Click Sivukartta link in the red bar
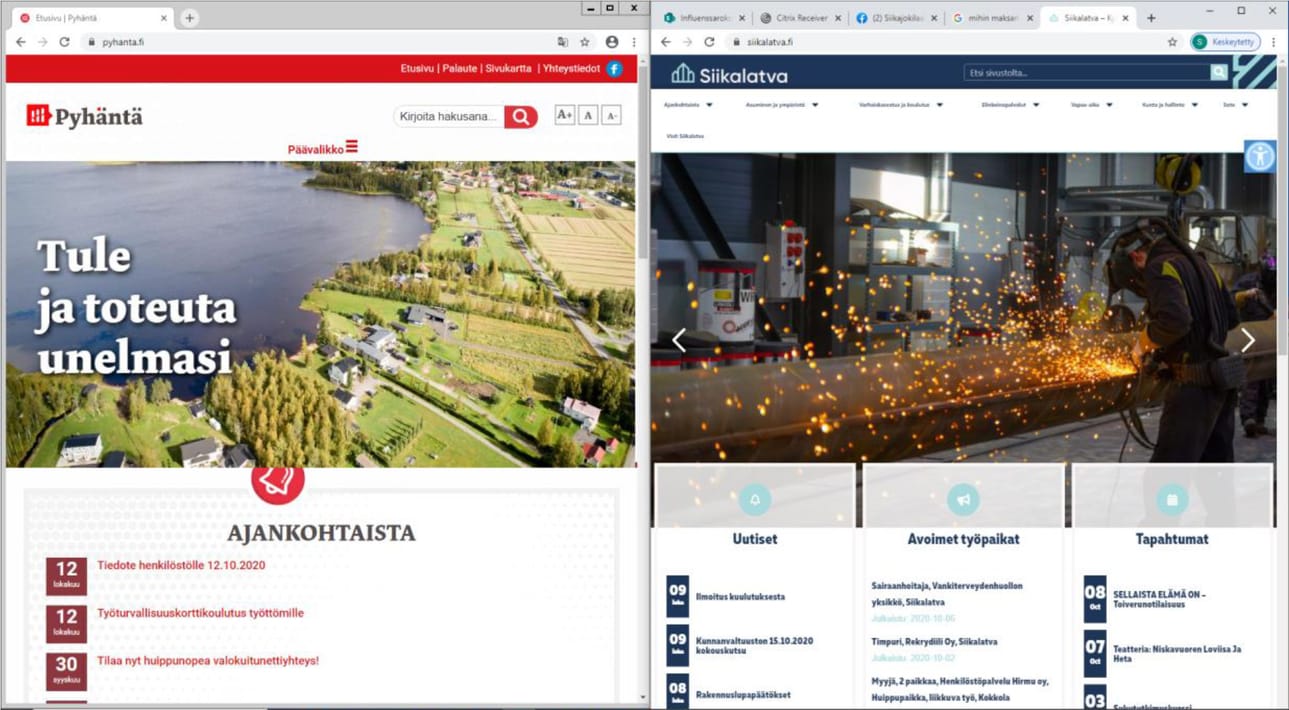The width and height of the screenshot is (1289, 710). 509,69
